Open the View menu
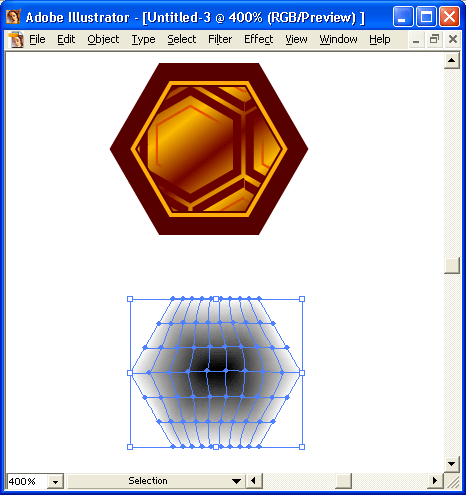This screenshot has width=466, height=495. [296, 39]
